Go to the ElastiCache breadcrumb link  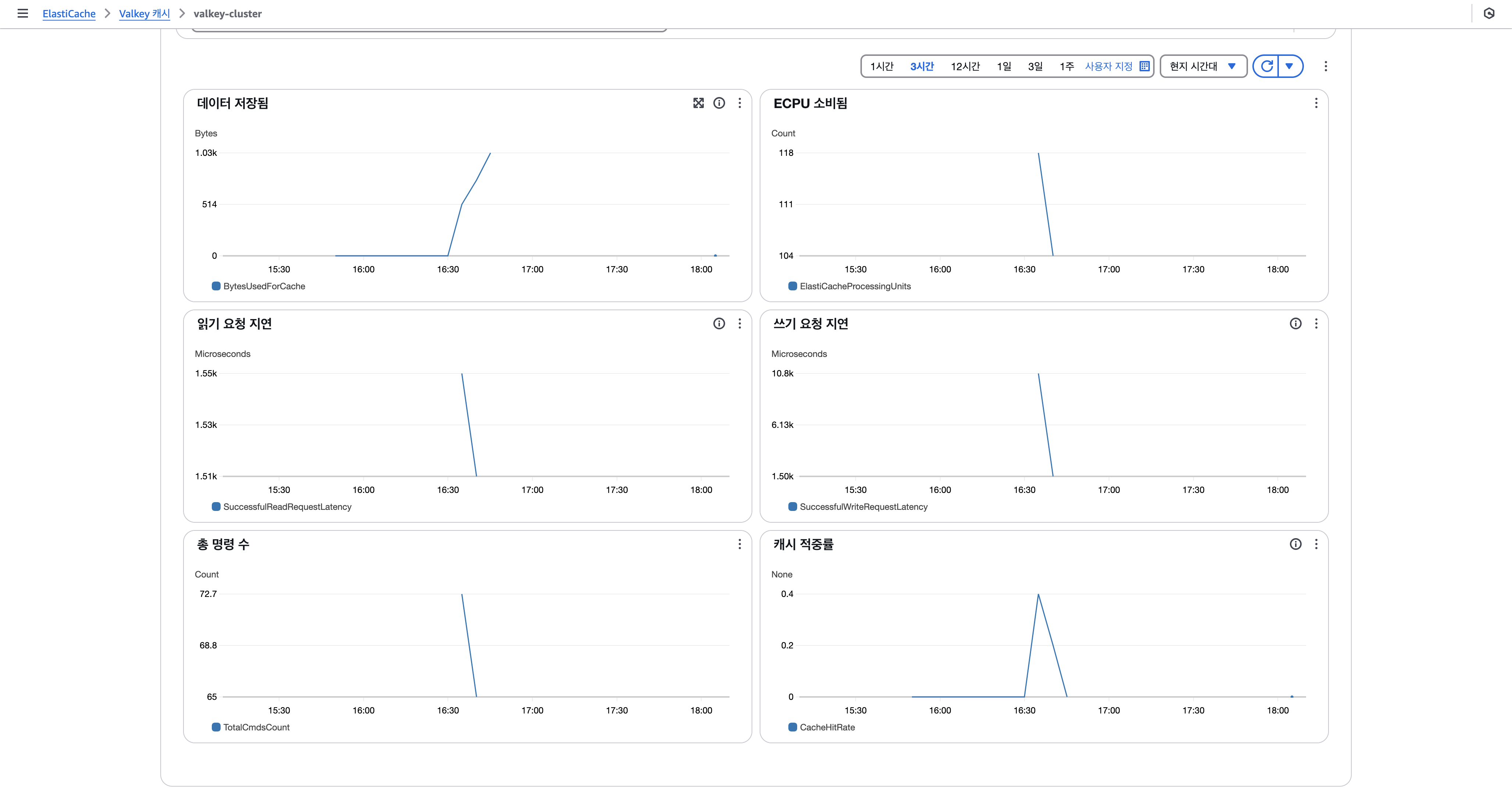[x=69, y=14]
